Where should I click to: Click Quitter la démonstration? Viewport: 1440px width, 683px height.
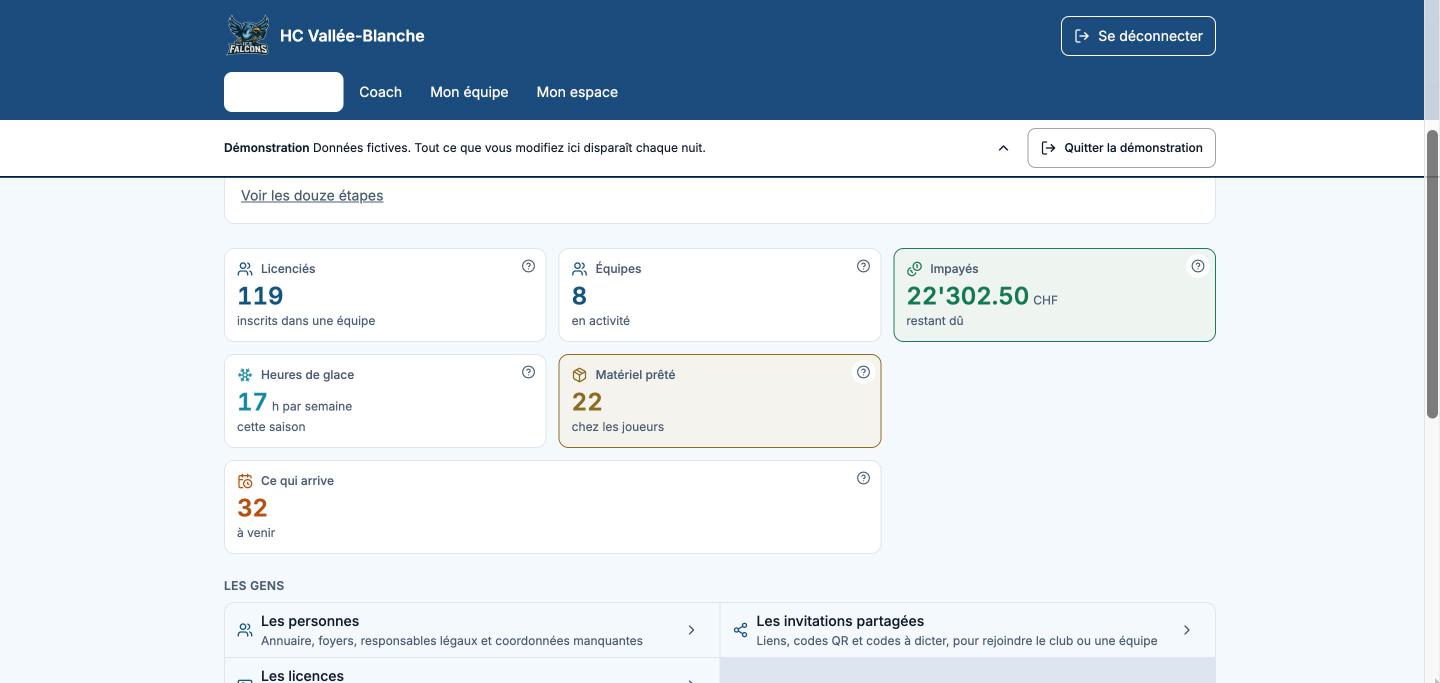1121,148
